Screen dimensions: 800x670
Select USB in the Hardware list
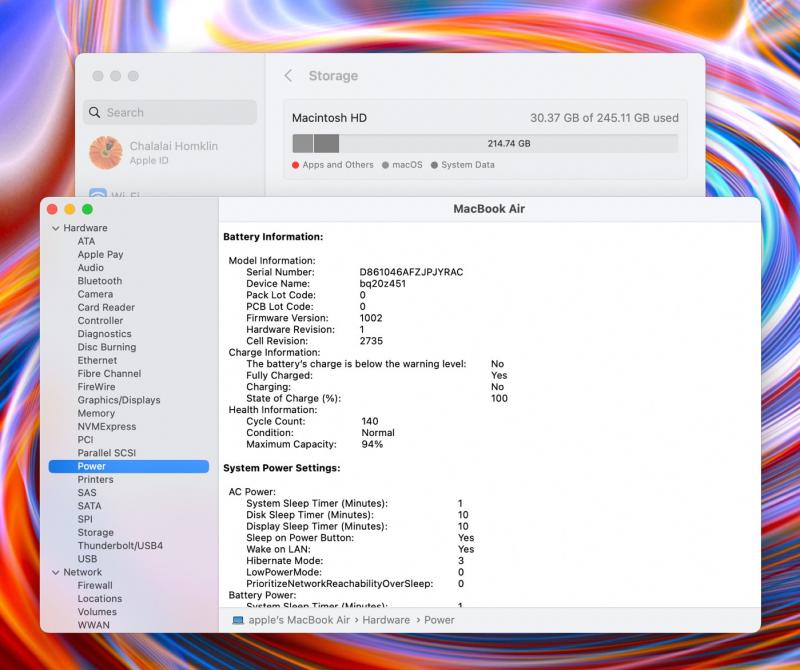coord(87,559)
